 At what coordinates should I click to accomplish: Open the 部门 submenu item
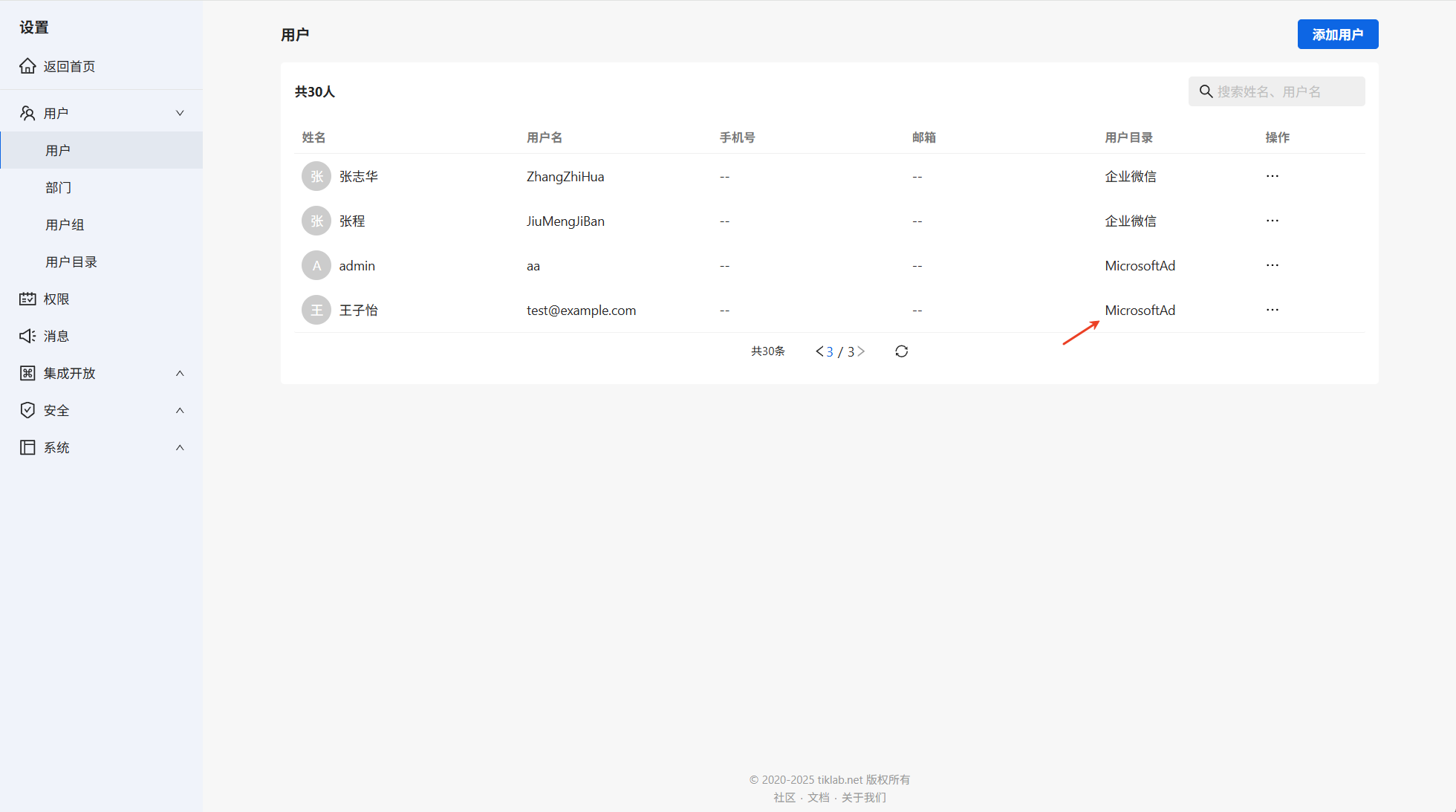click(59, 187)
